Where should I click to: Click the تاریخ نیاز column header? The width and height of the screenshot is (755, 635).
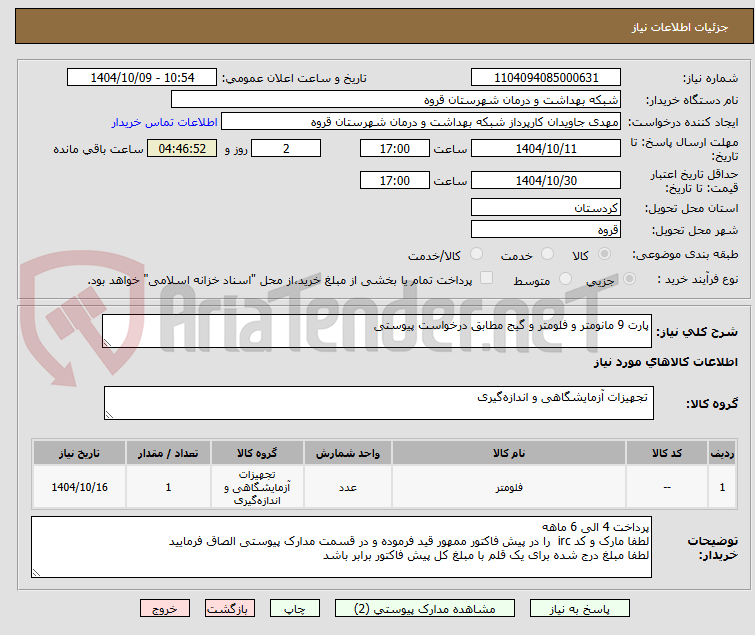click(79, 453)
